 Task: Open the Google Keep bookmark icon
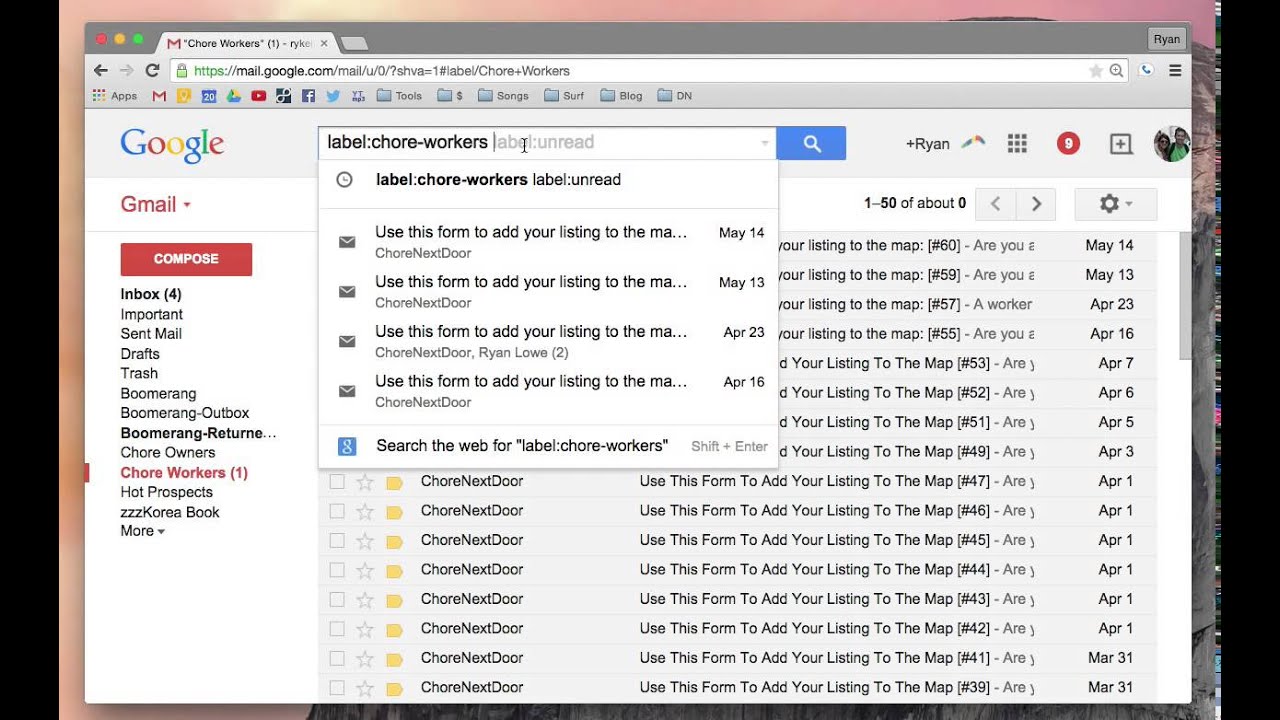pos(184,96)
